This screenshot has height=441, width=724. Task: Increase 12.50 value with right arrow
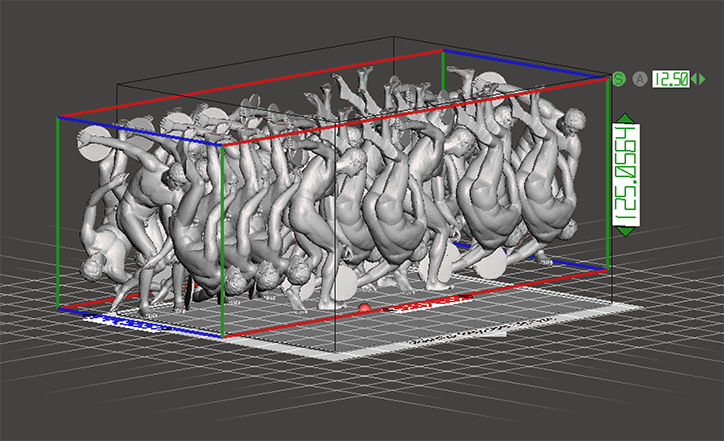(x=702, y=79)
